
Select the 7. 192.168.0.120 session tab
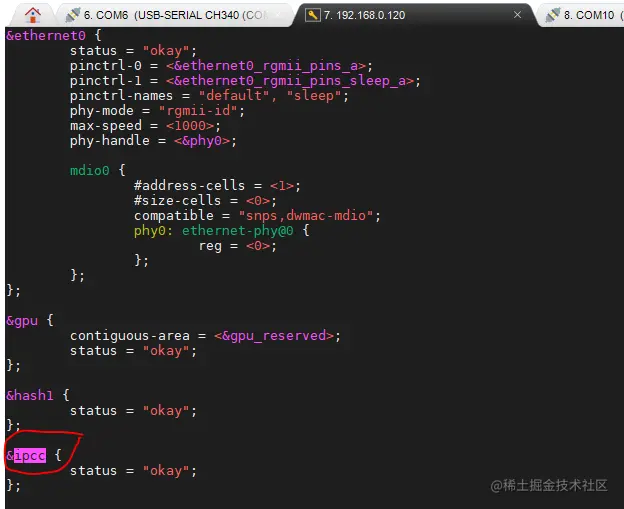(412, 15)
